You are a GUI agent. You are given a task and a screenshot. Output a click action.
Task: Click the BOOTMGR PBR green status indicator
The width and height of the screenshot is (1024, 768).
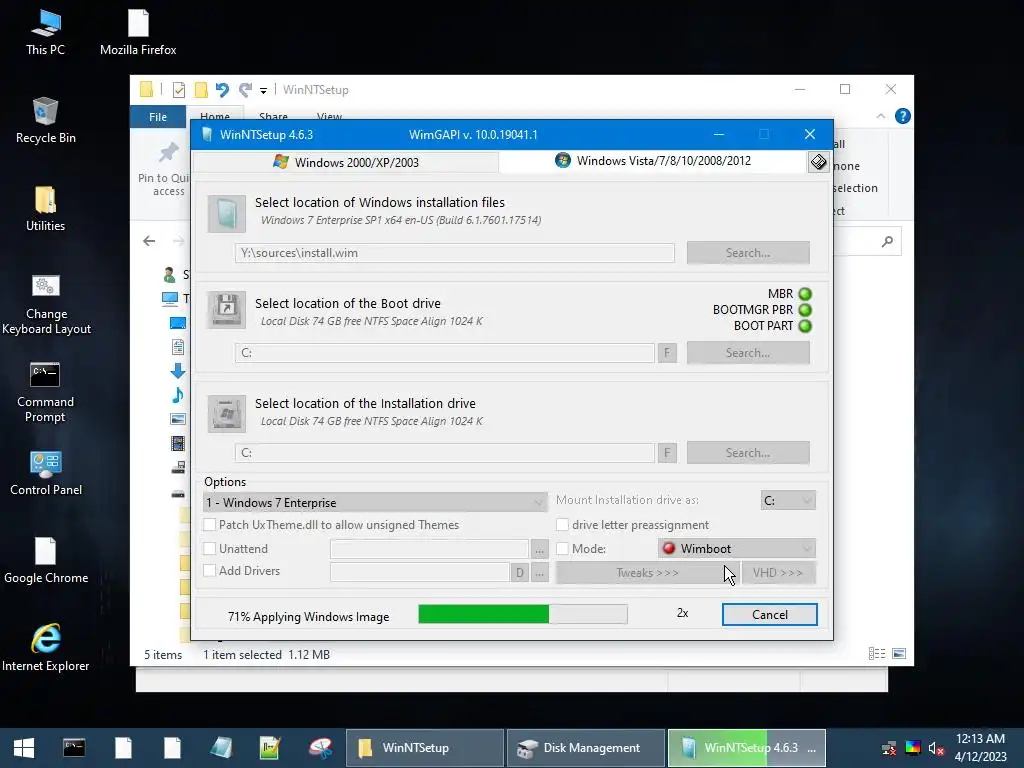(x=805, y=310)
